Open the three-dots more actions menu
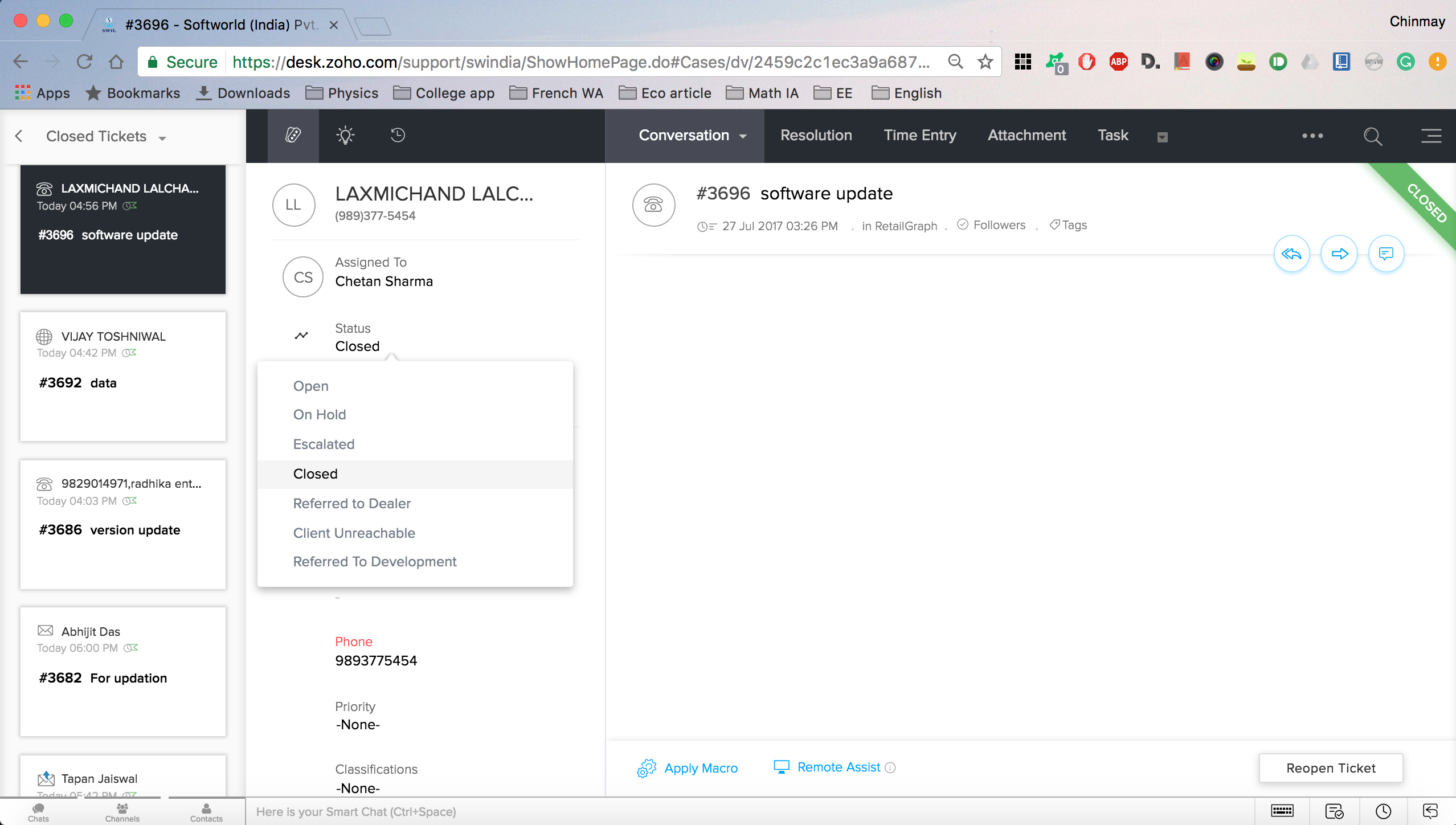The height and width of the screenshot is (825, 1456). click(x=1312, y=136)
